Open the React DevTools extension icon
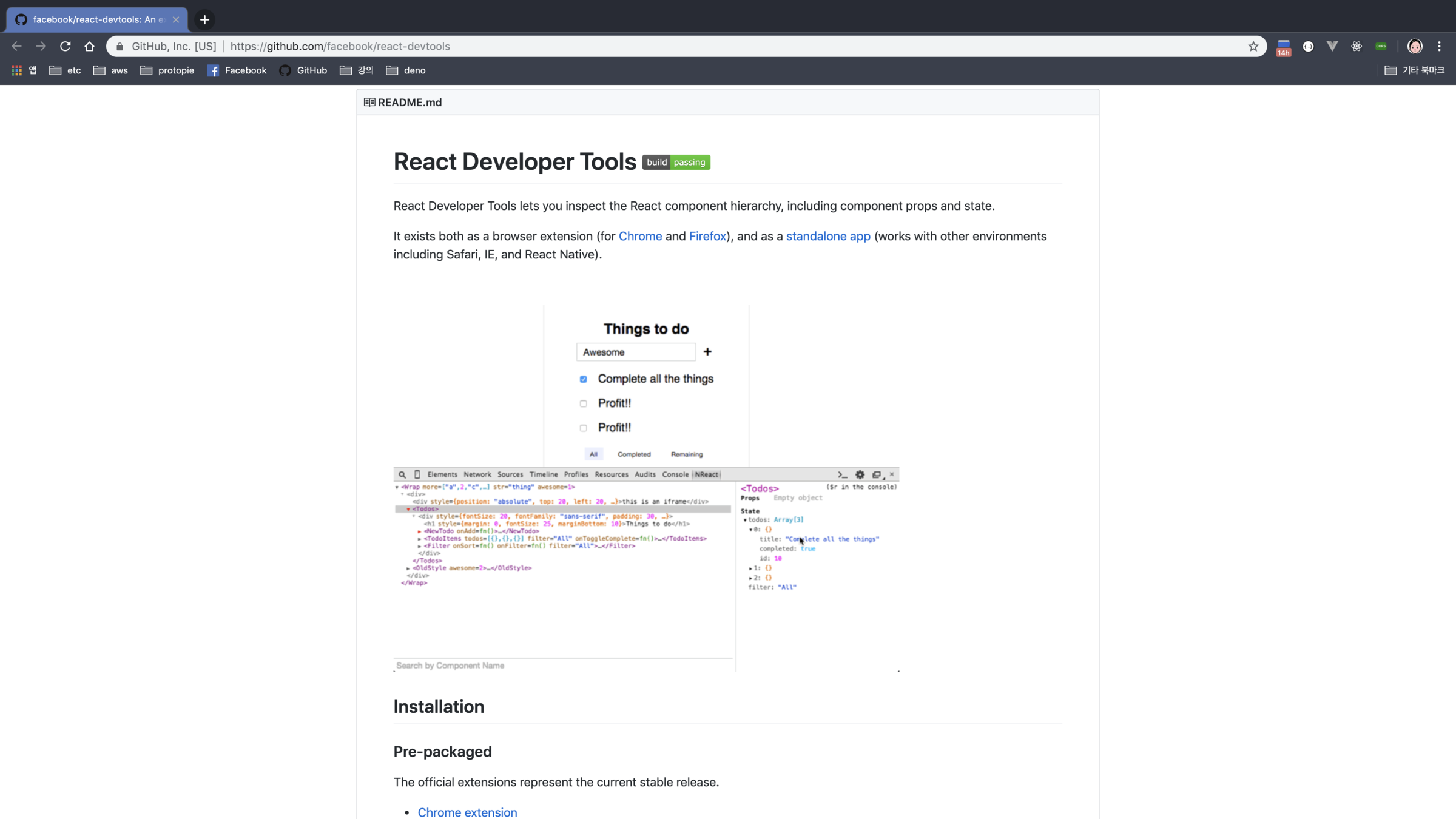The width and height of the screenshot is (1456, 819). [1357, 46]
